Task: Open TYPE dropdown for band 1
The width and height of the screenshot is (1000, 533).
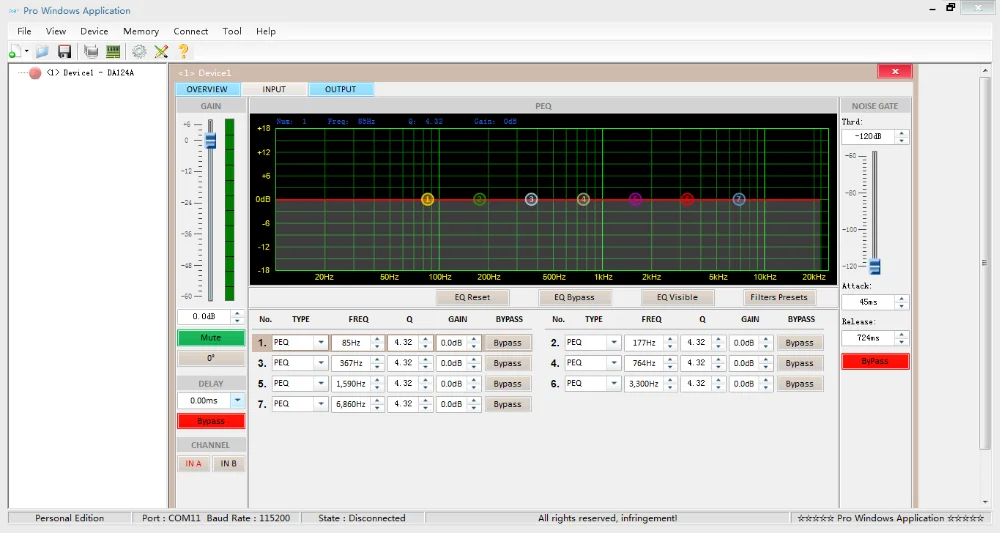Action: (321, 343)
